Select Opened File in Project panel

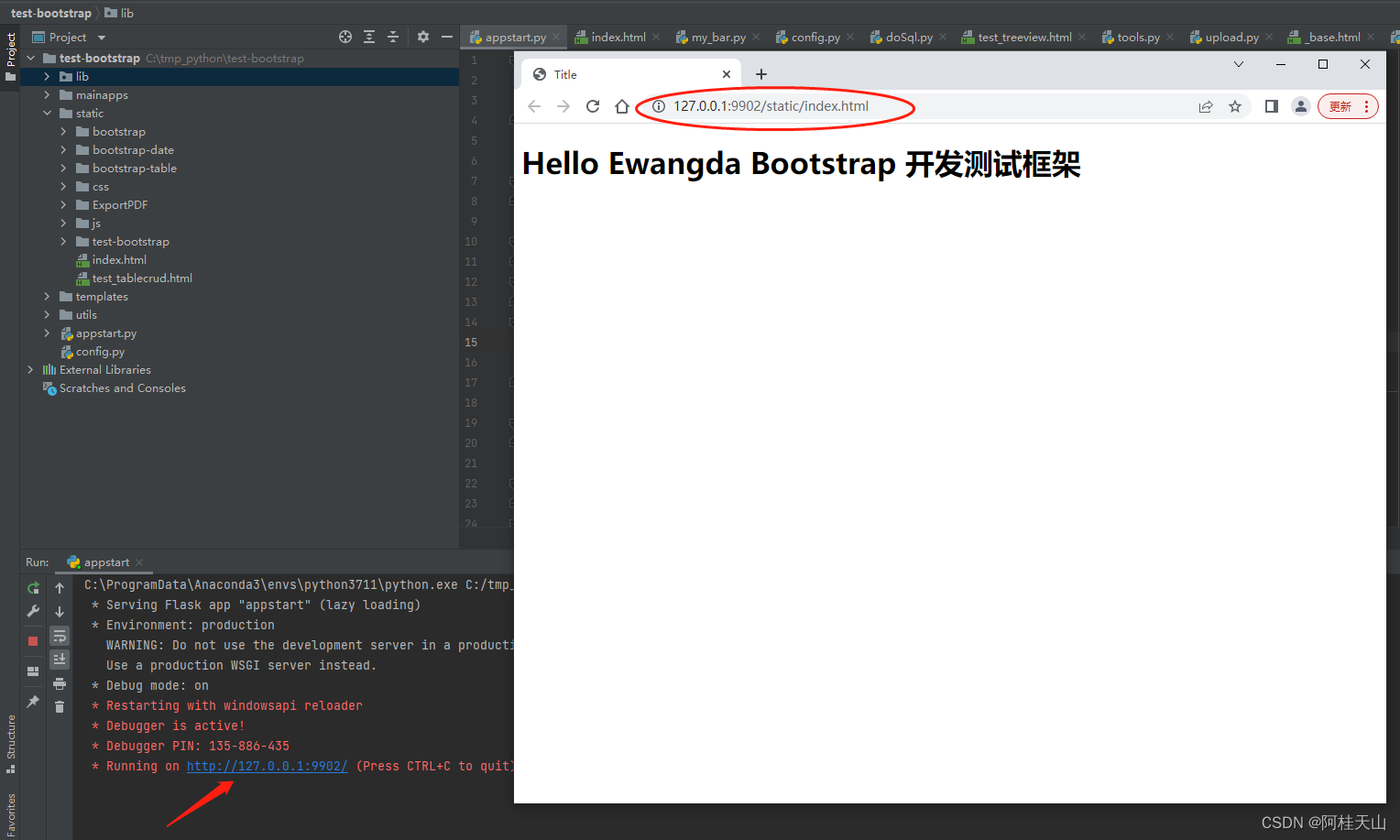click(345, 37)
